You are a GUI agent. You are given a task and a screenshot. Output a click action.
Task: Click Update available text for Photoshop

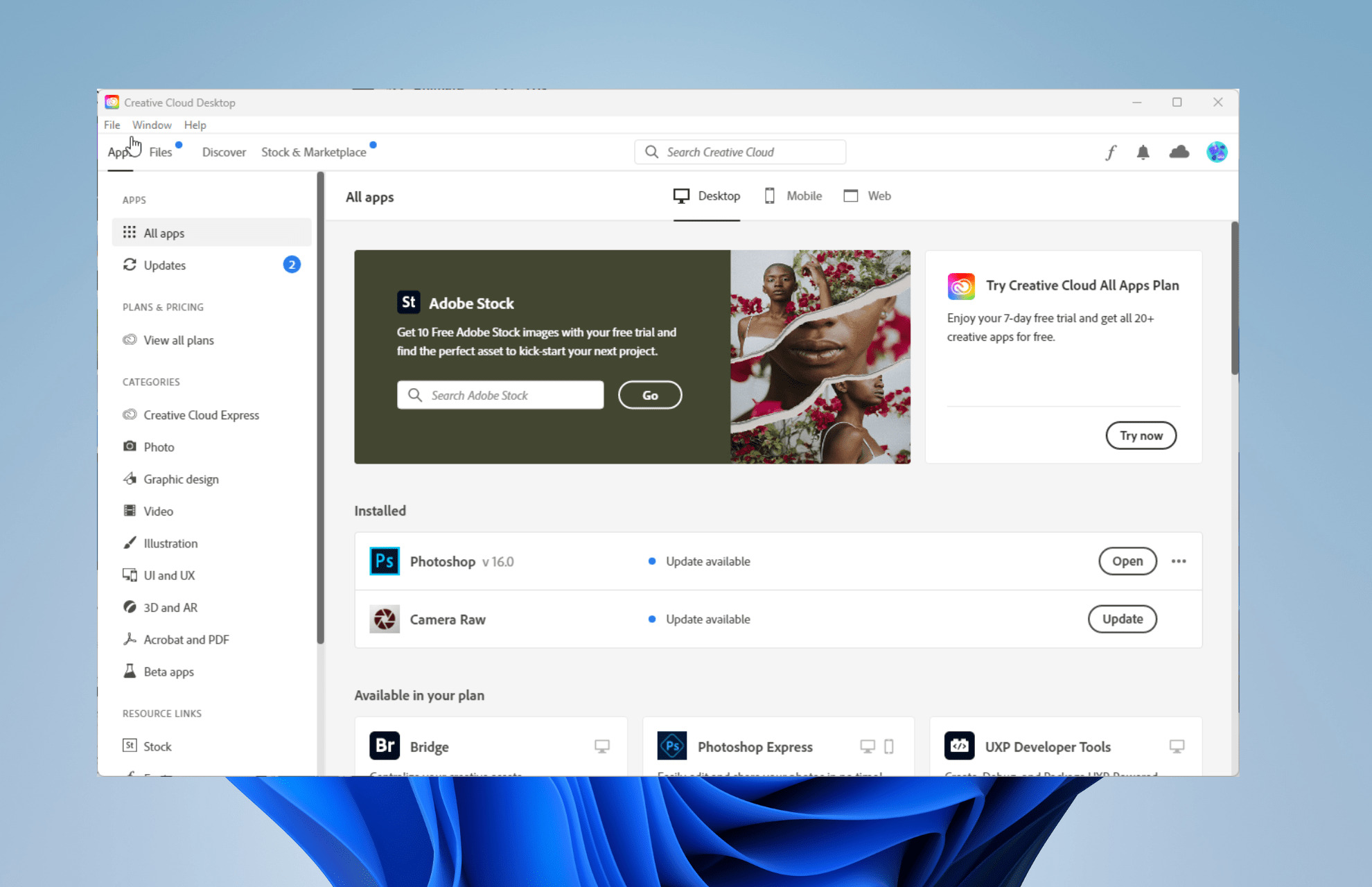(708, 561)
